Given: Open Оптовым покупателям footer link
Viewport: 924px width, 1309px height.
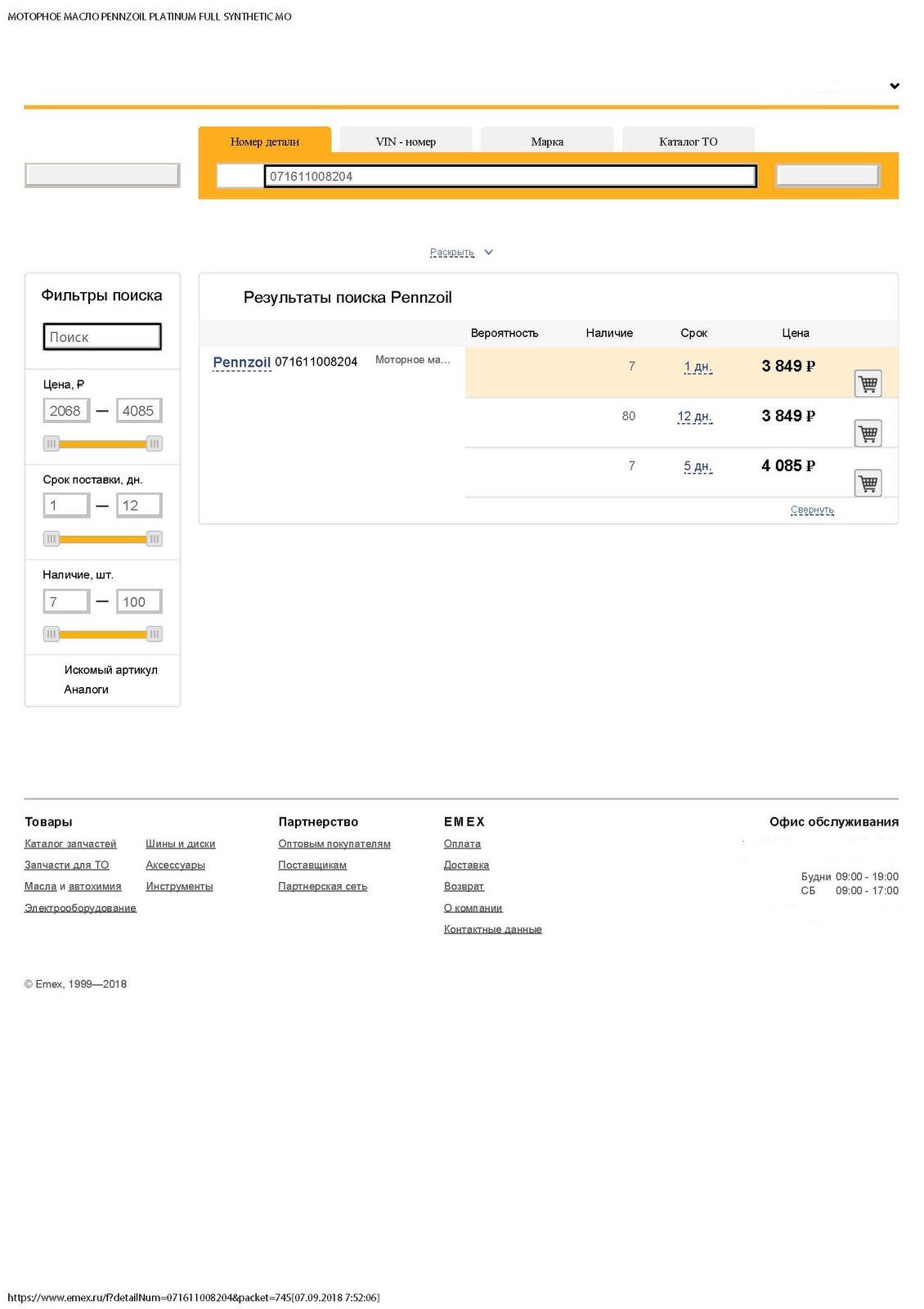Looking at the screenshot, I should pos(334,843).
